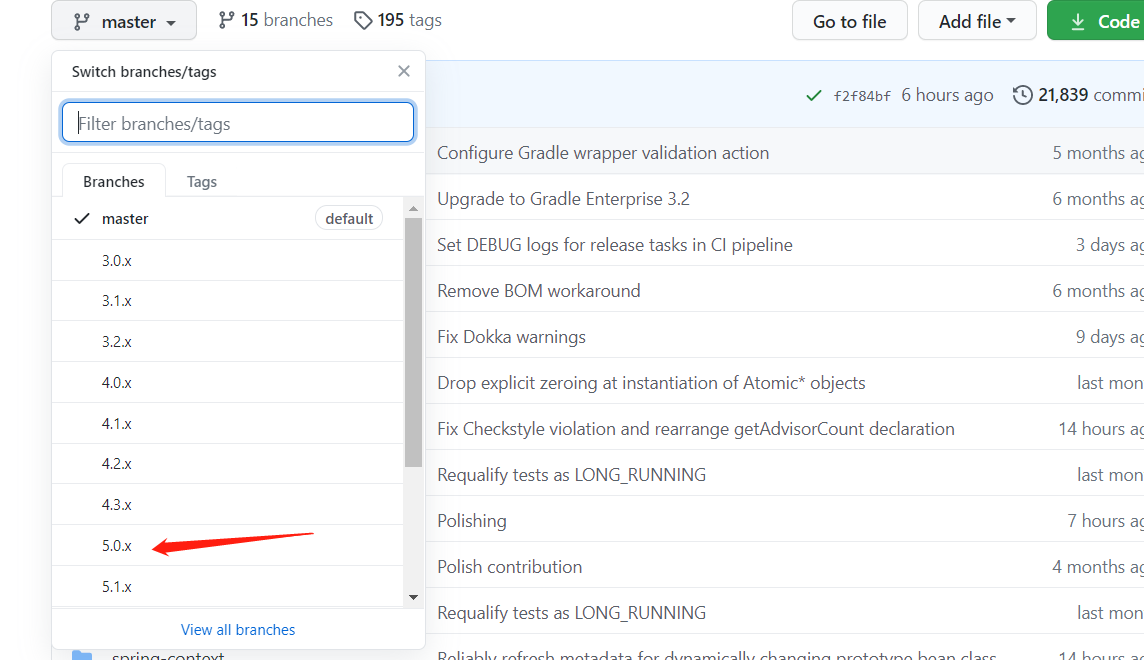Click the tag icon beside 195 tags
Viewport: 1144px width, 660px height.
click(362, 19)
